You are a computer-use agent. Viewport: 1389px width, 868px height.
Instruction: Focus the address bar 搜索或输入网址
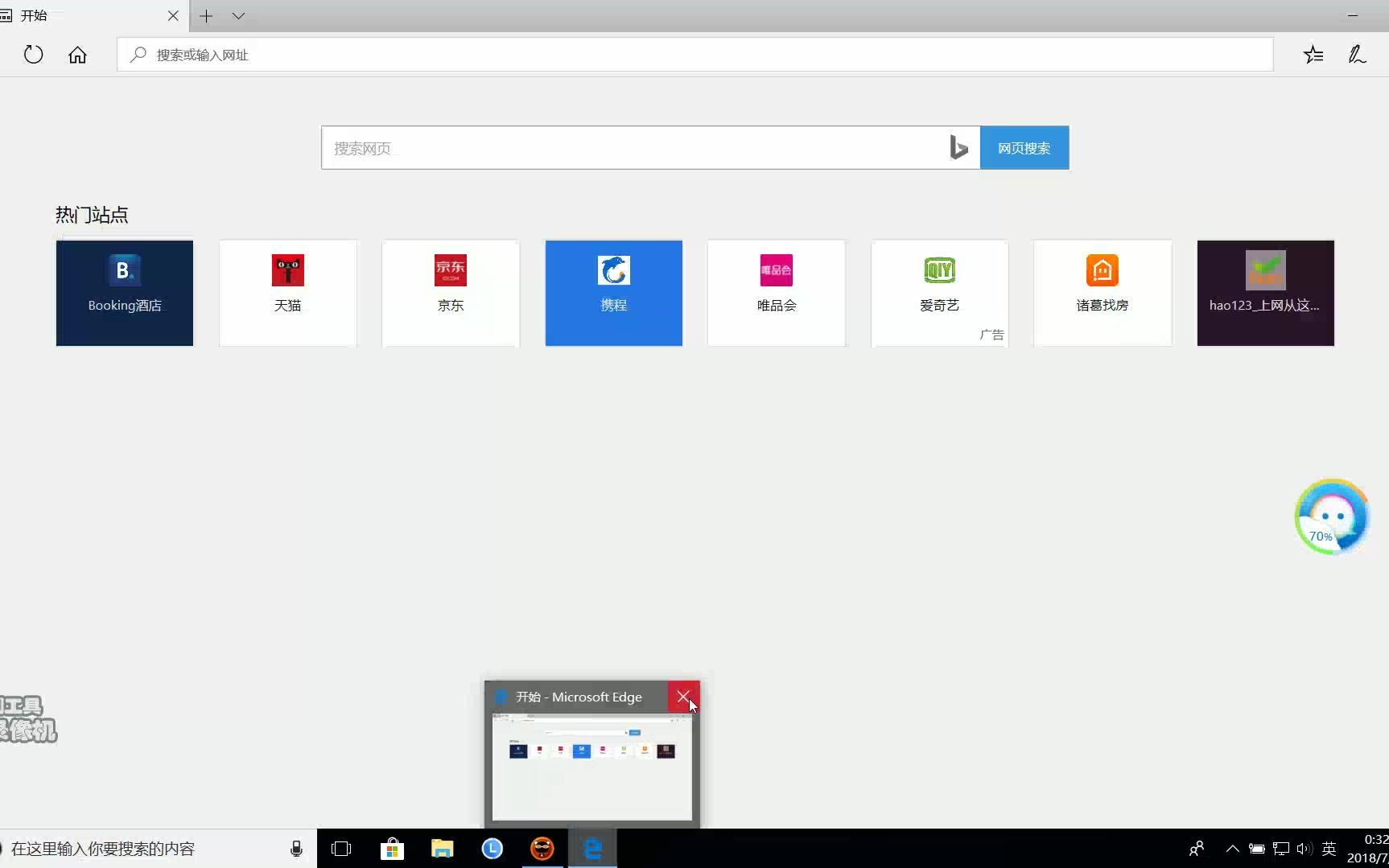coord(695,55)
